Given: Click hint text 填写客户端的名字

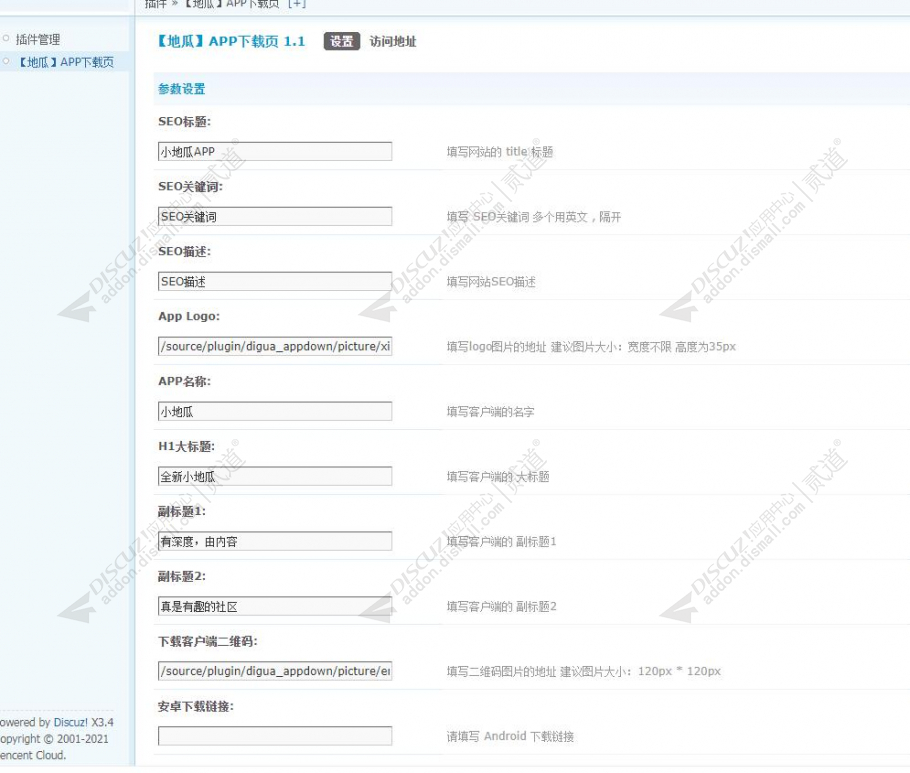Looking at the screenshot, I should pyautogui.click(x=490, y=411).
